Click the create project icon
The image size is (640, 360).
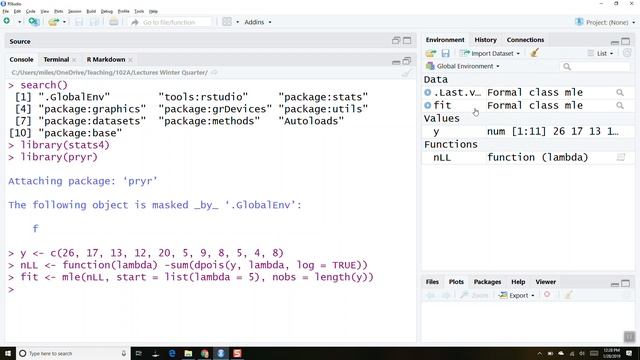[34, 22]
